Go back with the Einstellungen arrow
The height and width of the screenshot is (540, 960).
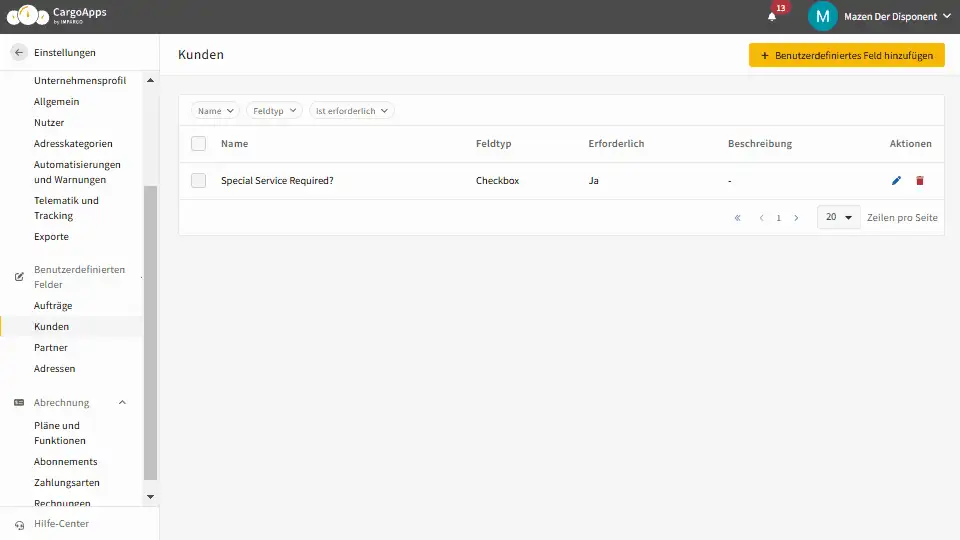pos(19,53)
